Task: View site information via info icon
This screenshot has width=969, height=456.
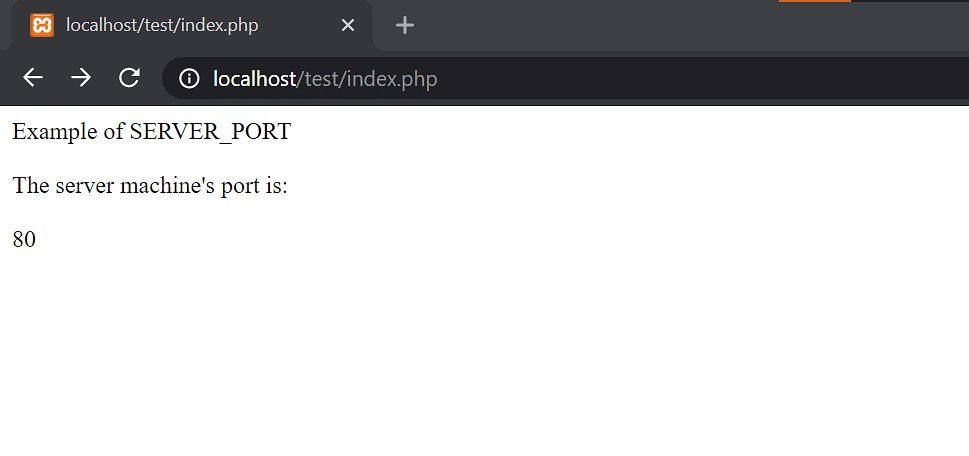Action: coord(189,78)
